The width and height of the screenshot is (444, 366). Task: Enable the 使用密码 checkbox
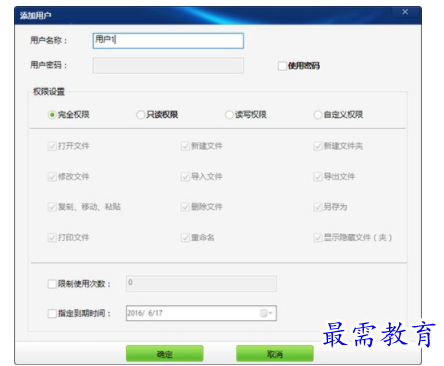pyautogui.click(x=282, y=66)
